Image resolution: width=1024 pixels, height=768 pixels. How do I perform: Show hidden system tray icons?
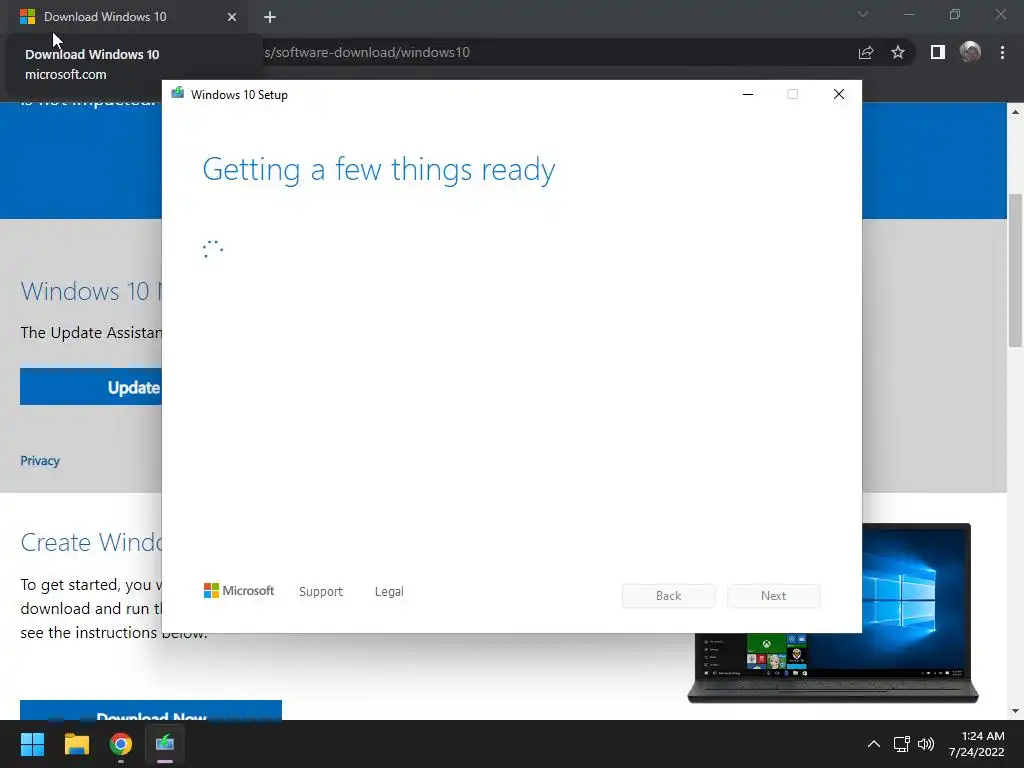tap(873, 744)
